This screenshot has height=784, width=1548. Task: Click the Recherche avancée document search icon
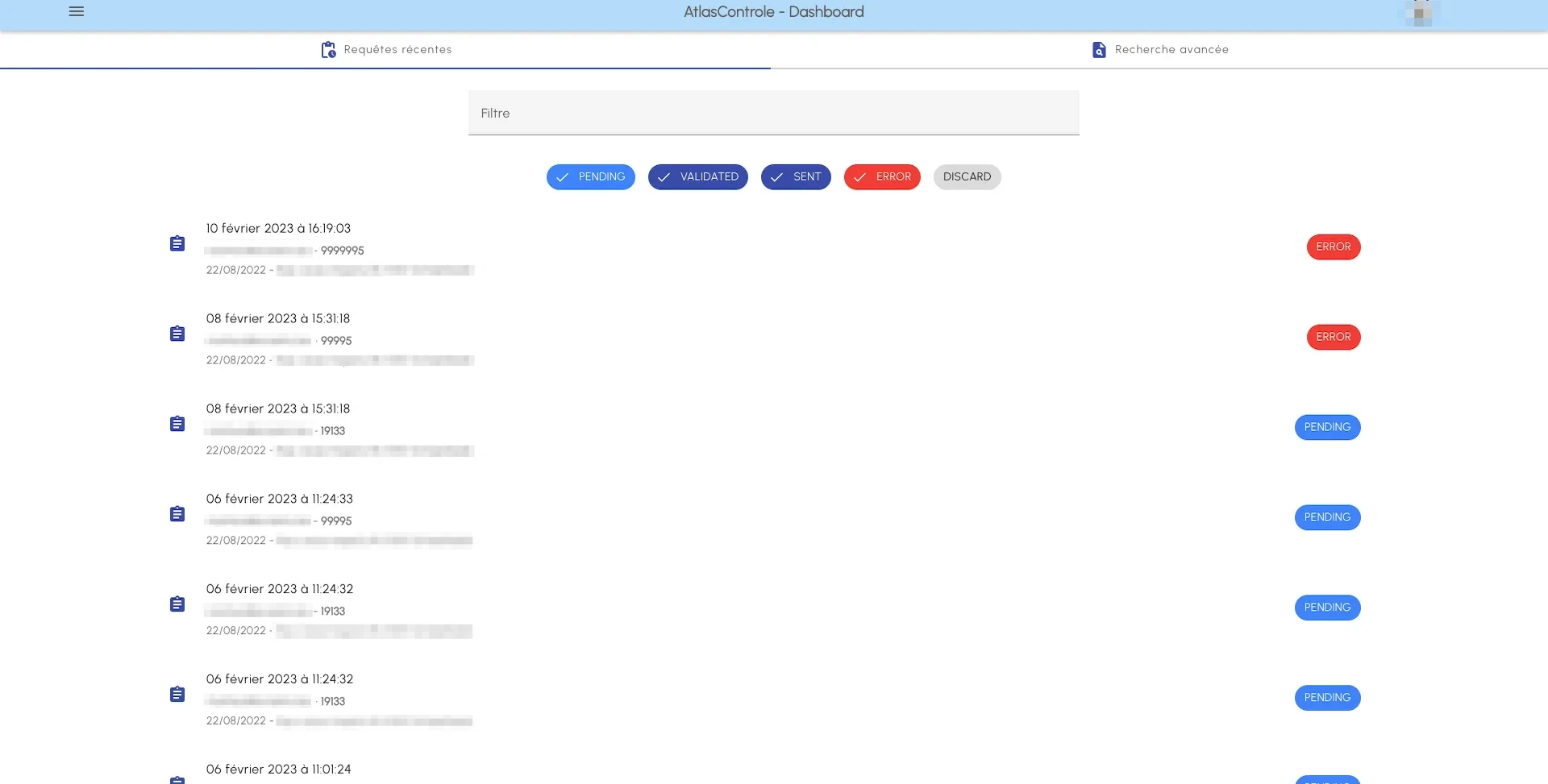(1099, 50)
